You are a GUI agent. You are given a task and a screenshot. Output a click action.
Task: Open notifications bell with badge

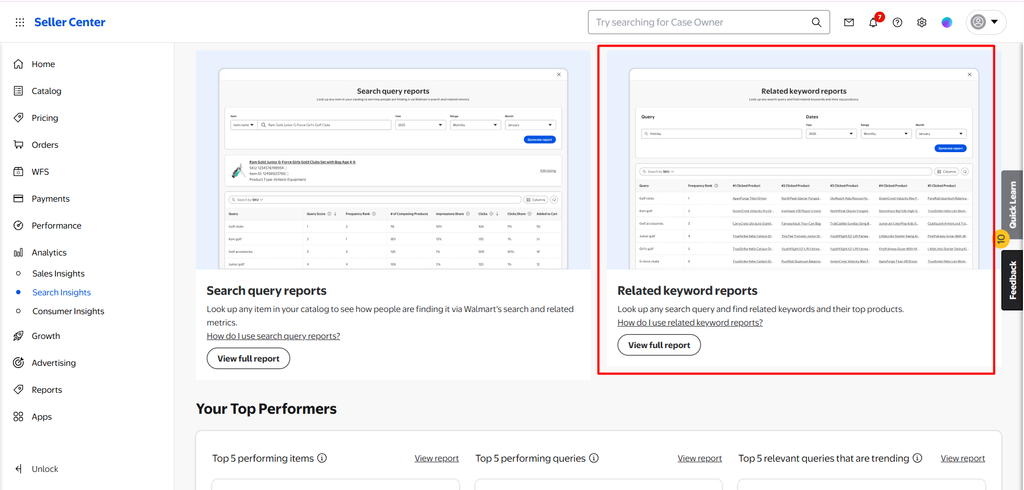[x=874, y=22]
